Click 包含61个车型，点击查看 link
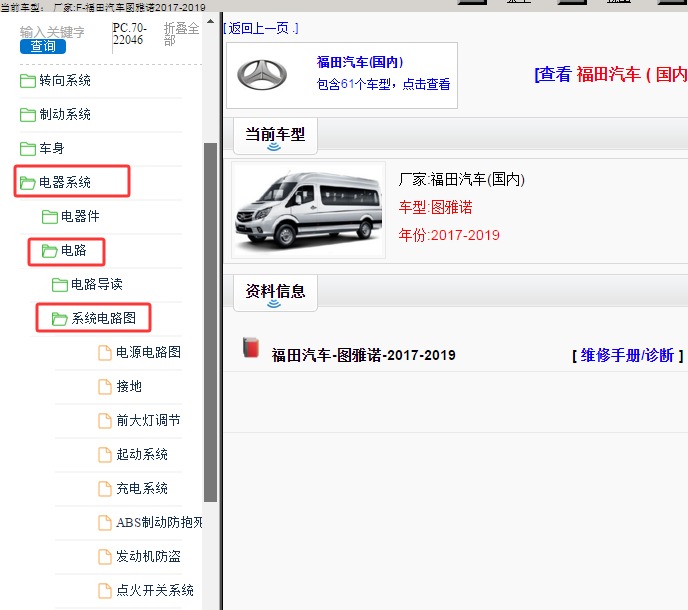Image resolution: width=688 pixels, height=610 pixels. pos(383,84)
